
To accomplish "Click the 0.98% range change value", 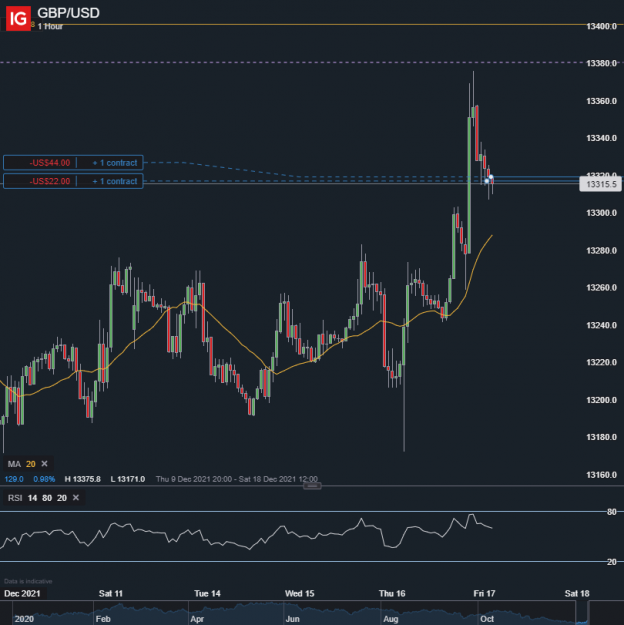I will click(44, 479).
